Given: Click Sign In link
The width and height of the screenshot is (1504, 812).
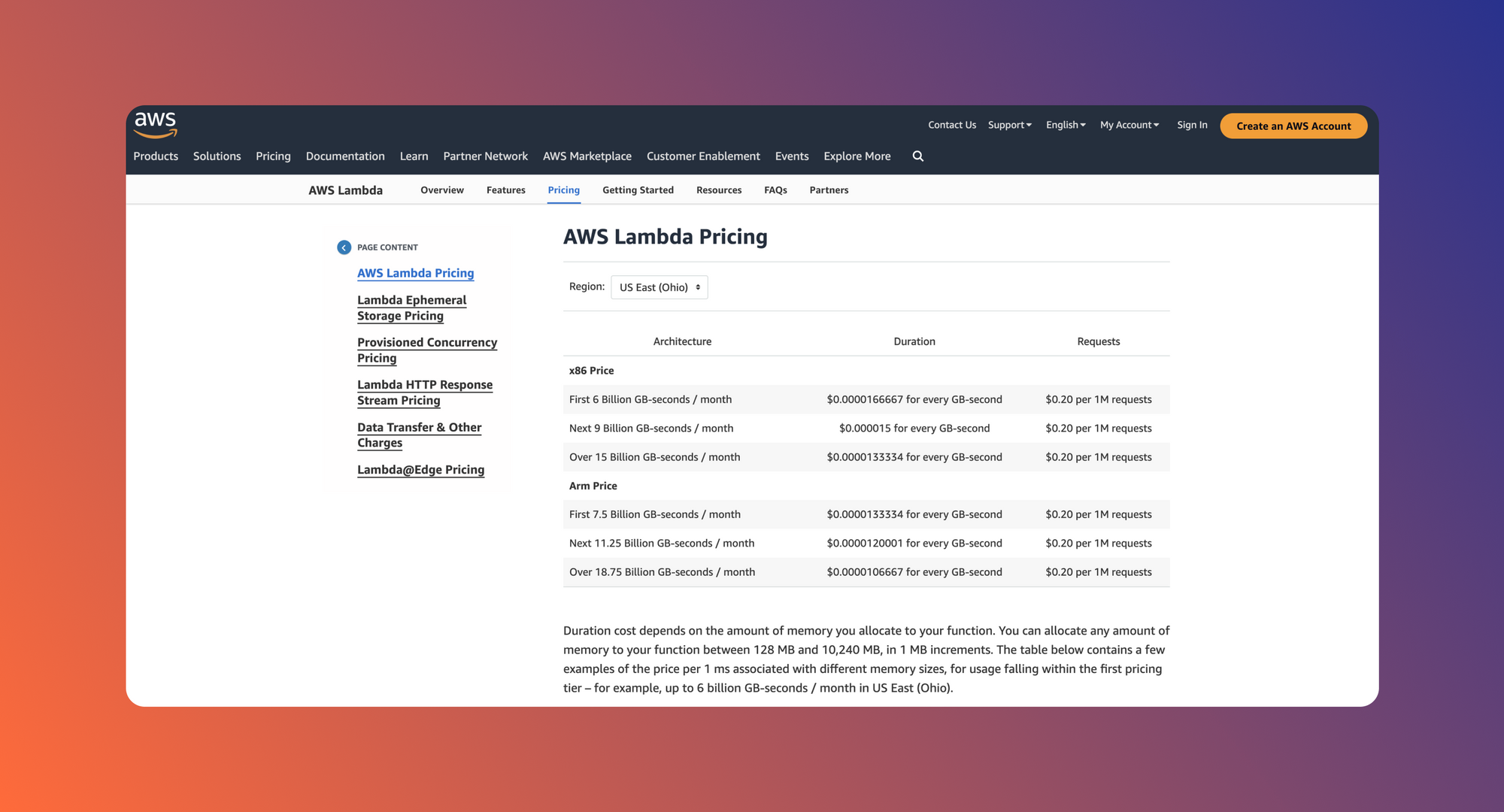Looking at the screenshot, I should click(x=1192, y=125).
